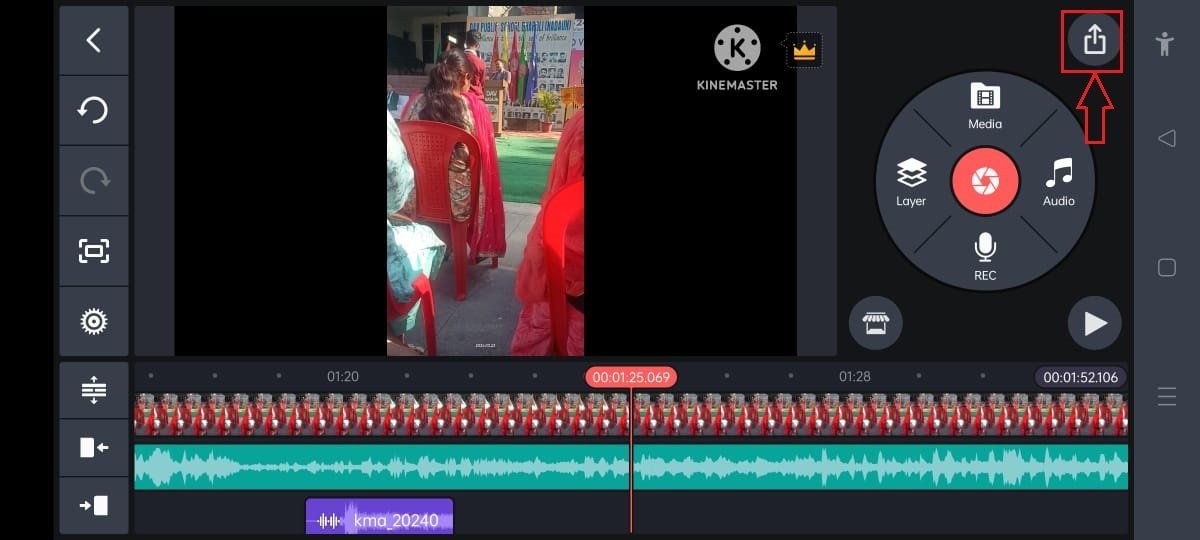Expand the timeline track view
This screenshot has height=540, width=1200.
(94, 390)
